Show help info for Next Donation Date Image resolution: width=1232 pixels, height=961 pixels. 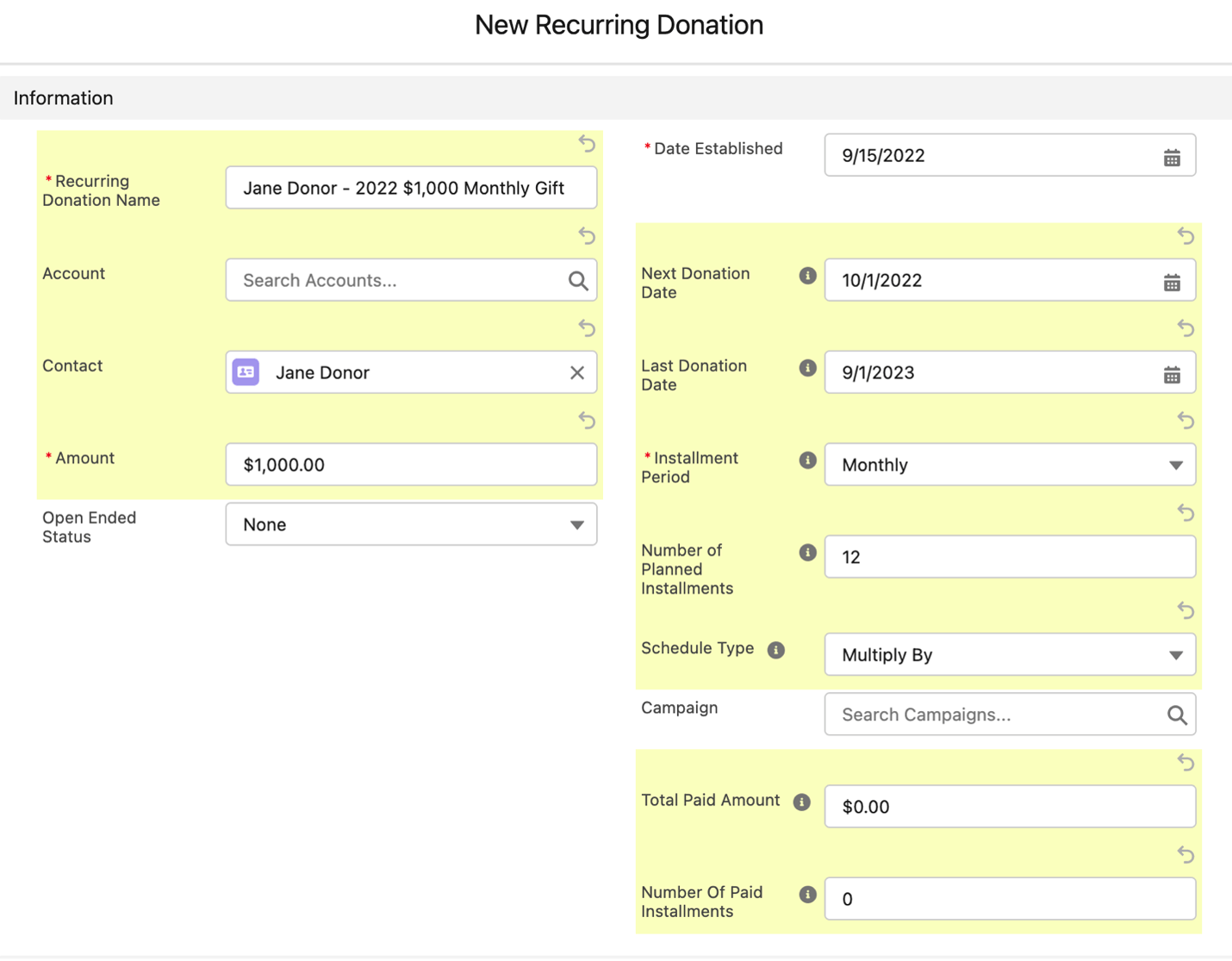[807, 276]
